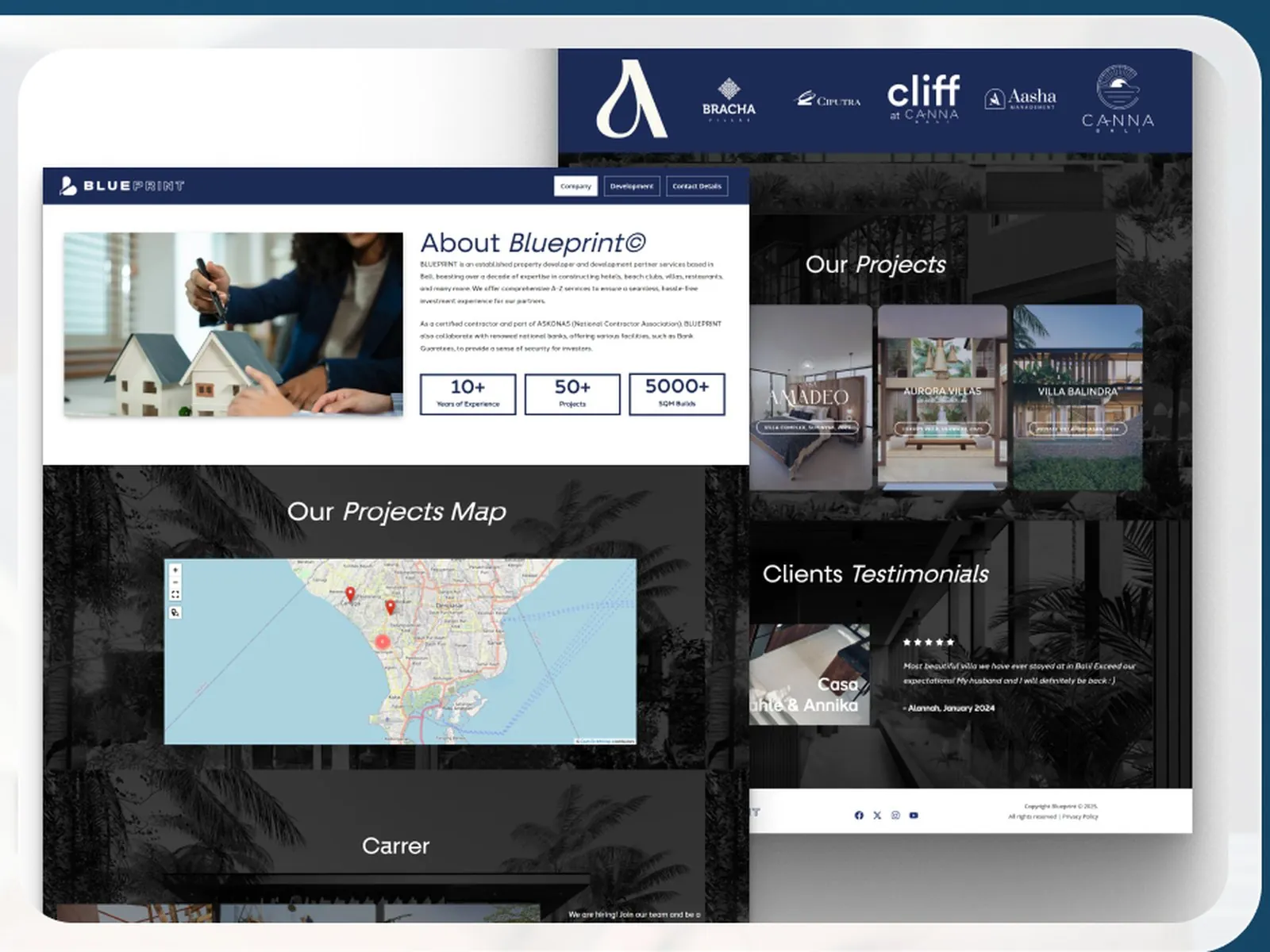Click the Ciputra client logo
The image size is (1270, 952).
tap(828, 100)
